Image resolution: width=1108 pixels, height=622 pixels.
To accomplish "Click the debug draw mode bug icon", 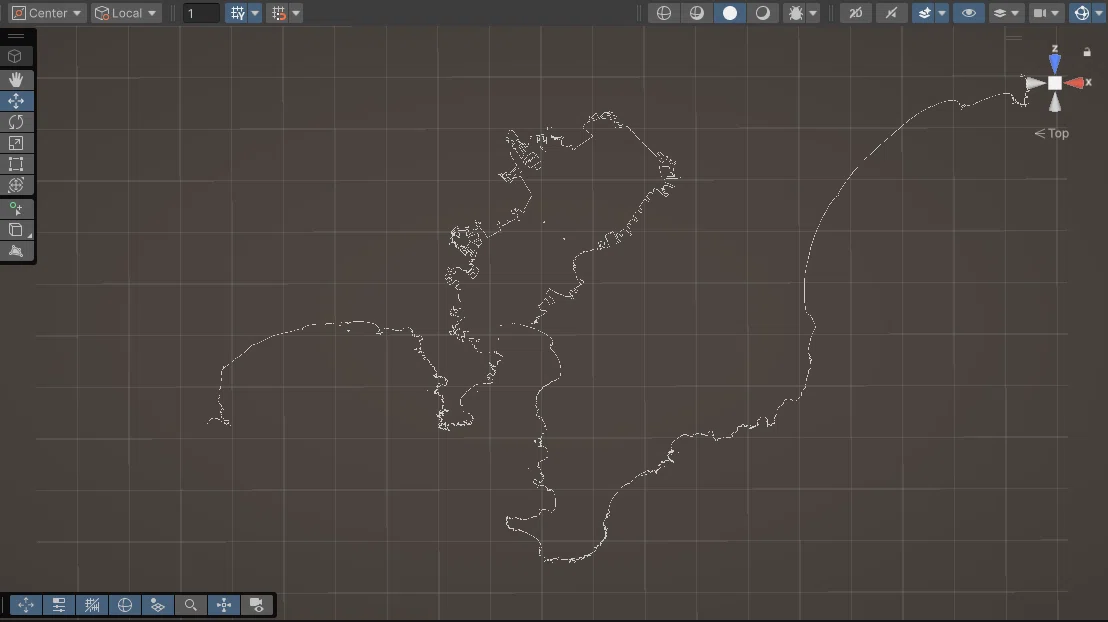I will point(796,13).
